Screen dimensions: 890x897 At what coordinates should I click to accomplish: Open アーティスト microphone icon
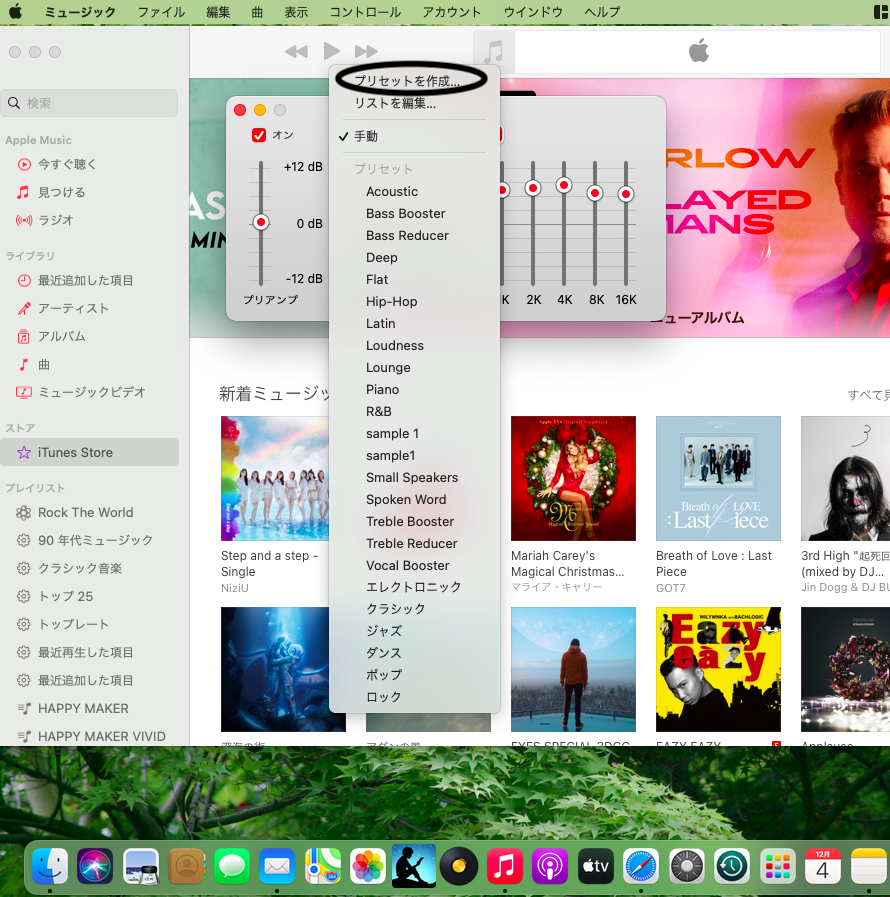pyautogui.click(x=23, y=308)
